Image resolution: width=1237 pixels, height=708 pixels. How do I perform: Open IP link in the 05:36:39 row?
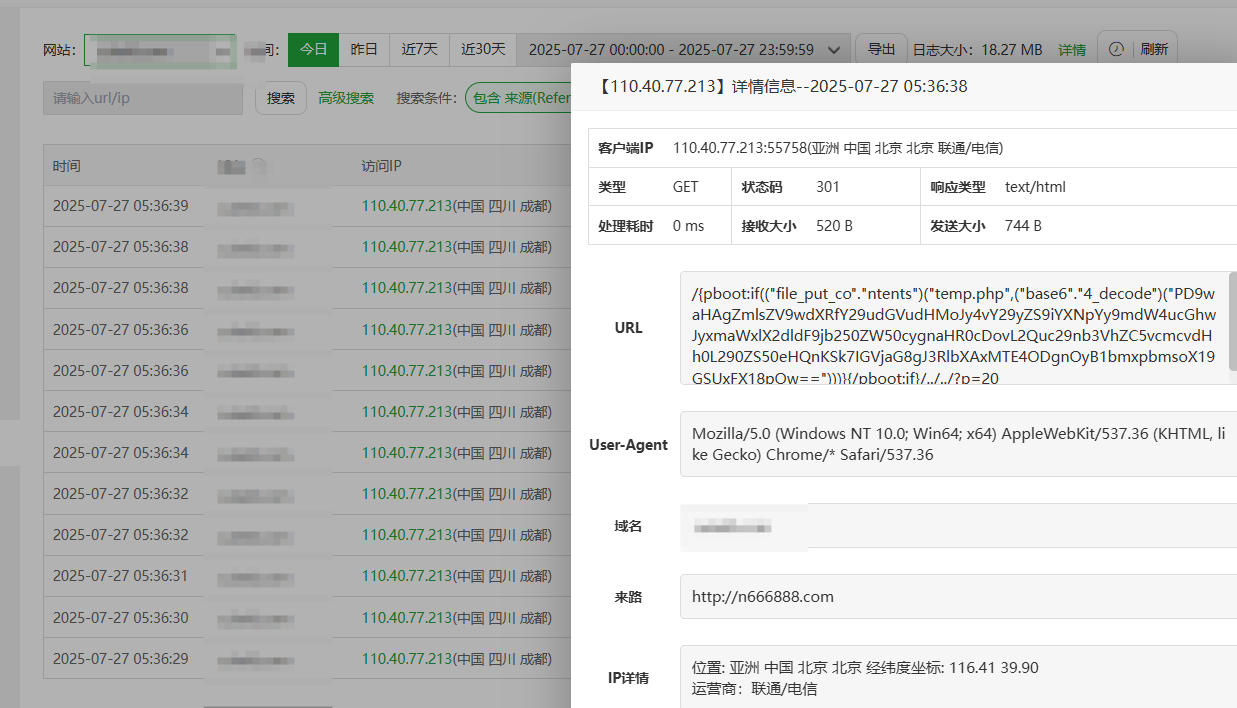[407, 206]
